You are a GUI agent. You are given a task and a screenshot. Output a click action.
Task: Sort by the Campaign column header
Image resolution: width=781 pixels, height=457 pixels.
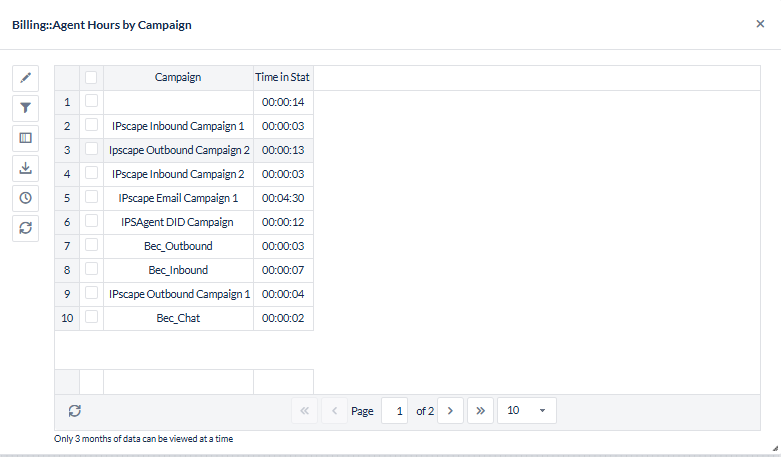pos(178,78)
